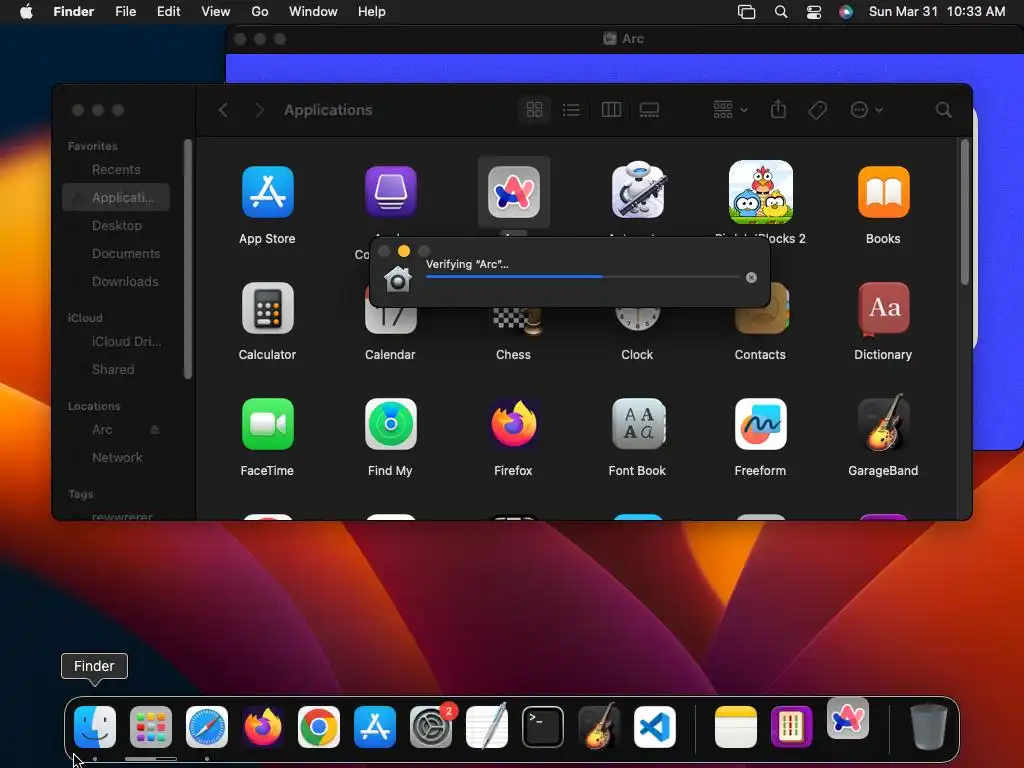Open Spotlight search in menu bar
Image resolution: width=1024 pixels, height=768 pixels.
point(780,12)
